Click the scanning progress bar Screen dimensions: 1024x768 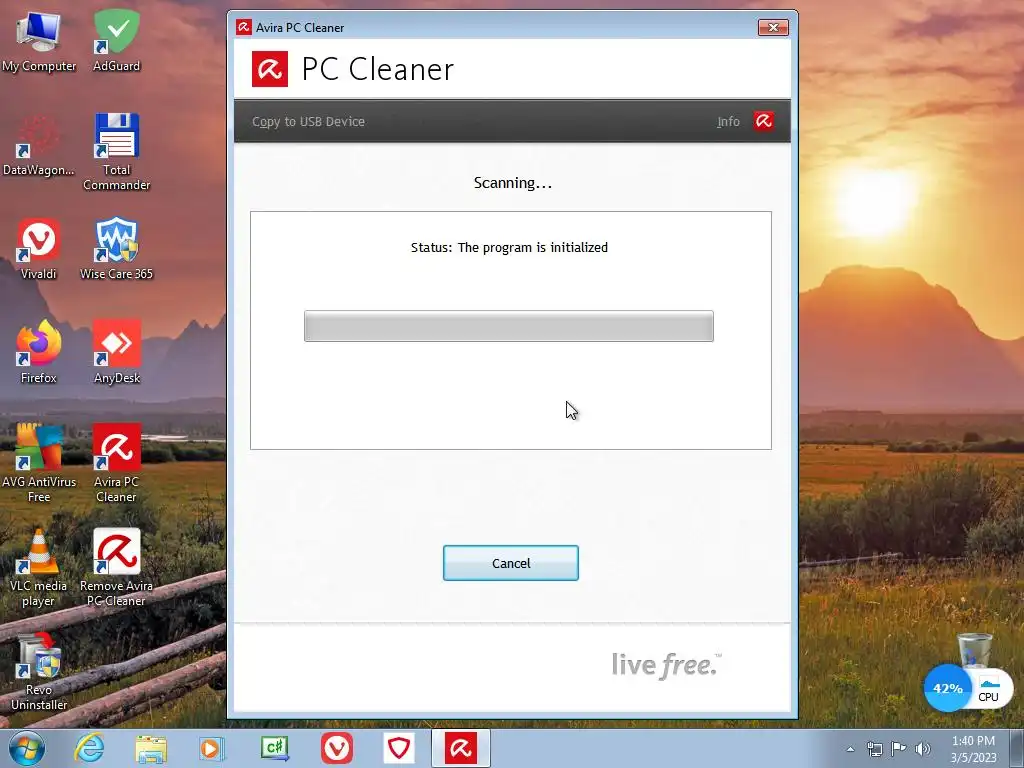509,326
